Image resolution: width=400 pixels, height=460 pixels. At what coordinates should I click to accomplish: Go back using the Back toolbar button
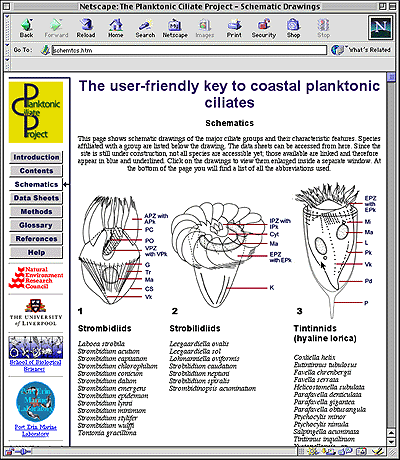[x=26, y=28]
